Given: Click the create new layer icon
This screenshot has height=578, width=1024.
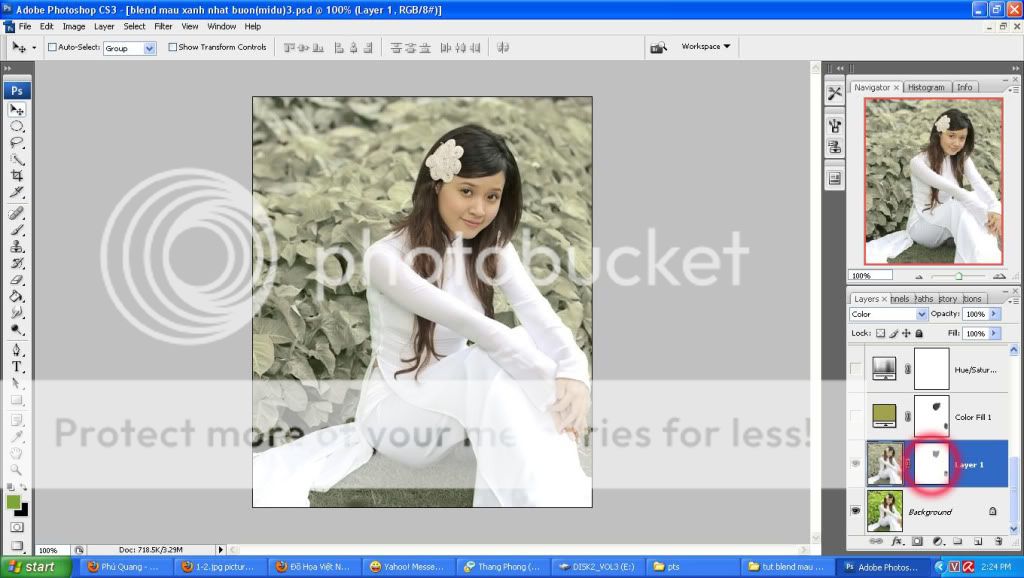Looking at the screenshot, I should tap(978, 541).
